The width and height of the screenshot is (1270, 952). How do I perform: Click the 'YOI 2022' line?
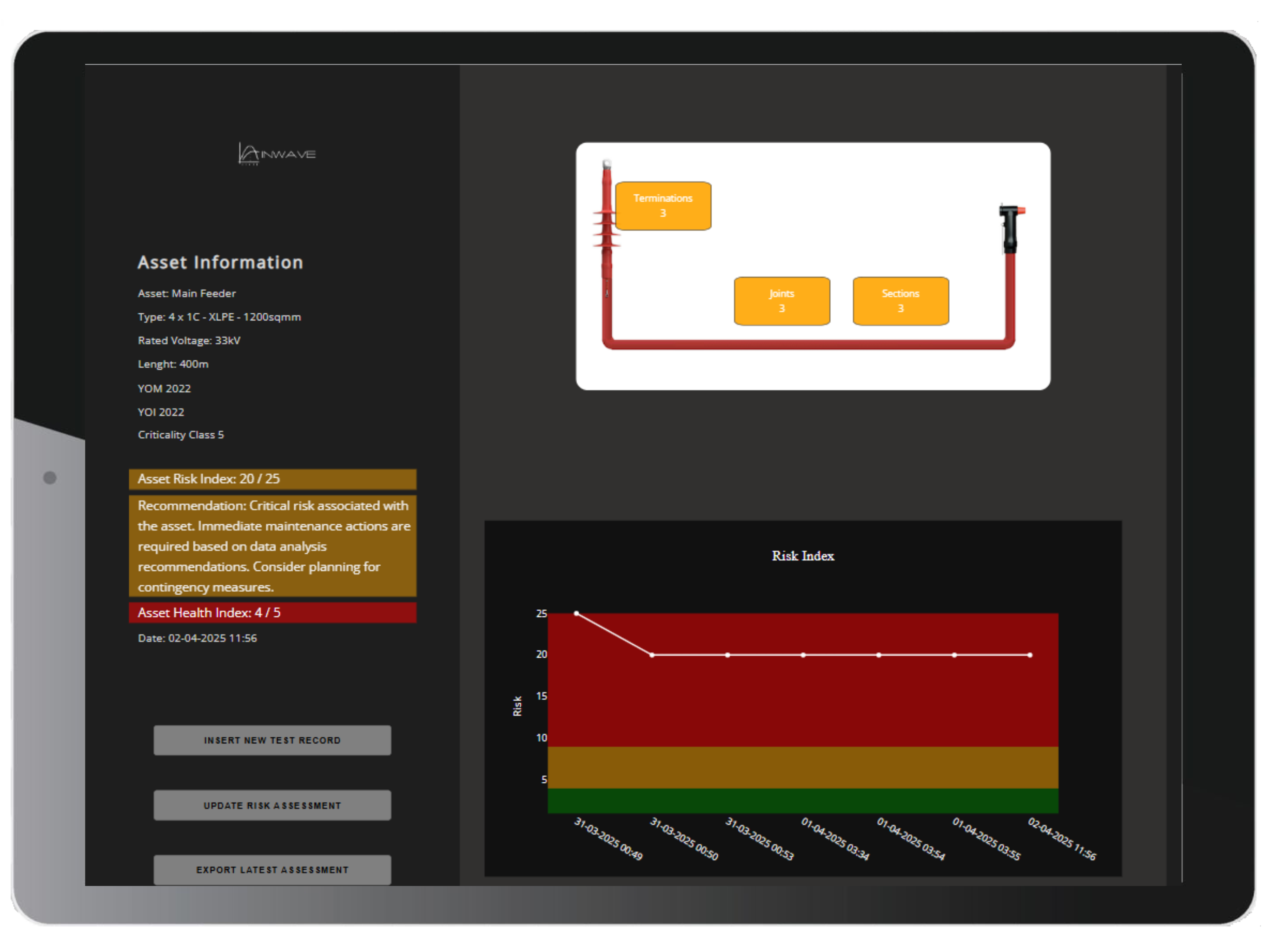tap(161, 412)
